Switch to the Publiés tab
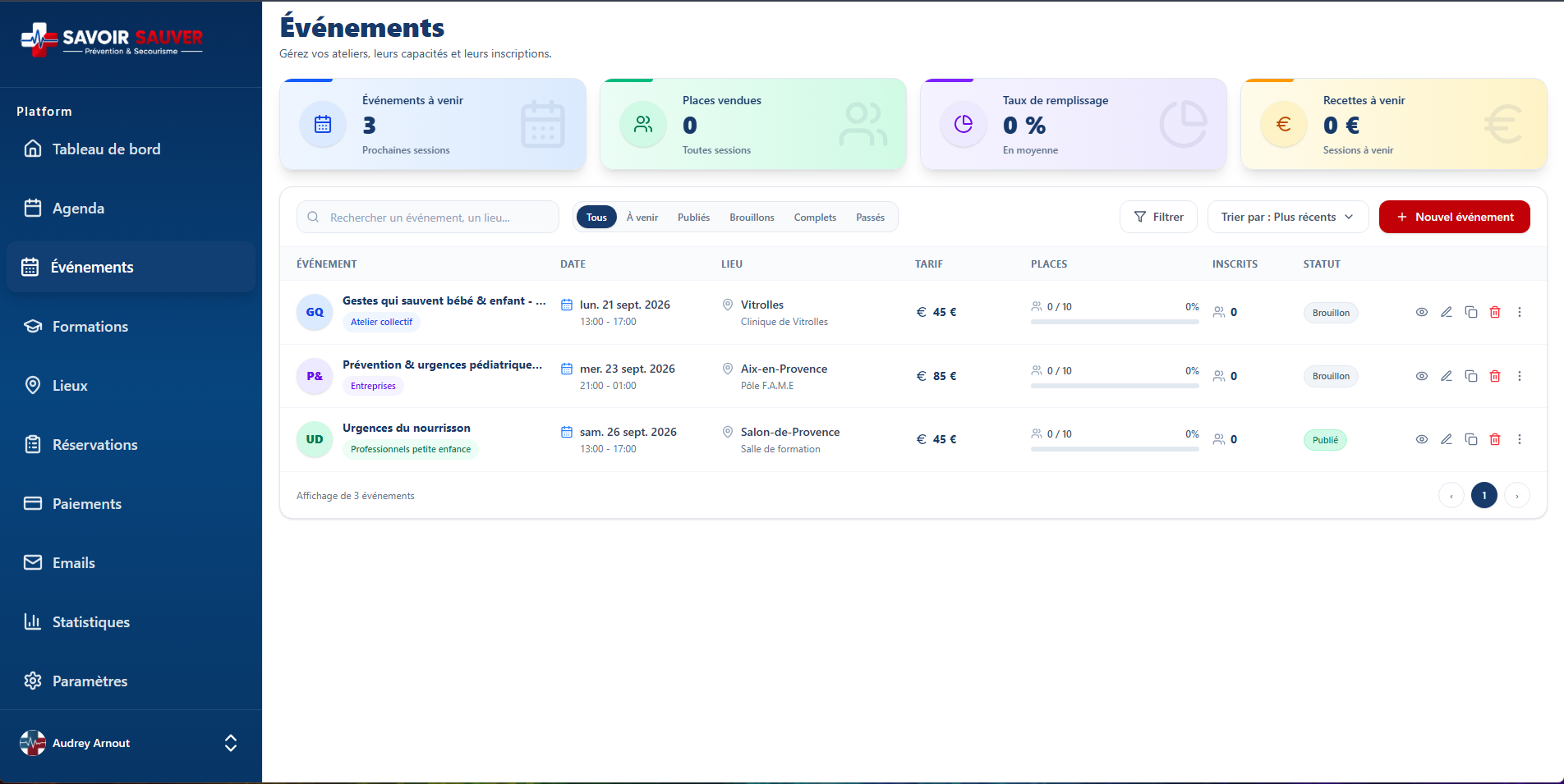This screenshot has height=784, width=1564. [694, 218]
